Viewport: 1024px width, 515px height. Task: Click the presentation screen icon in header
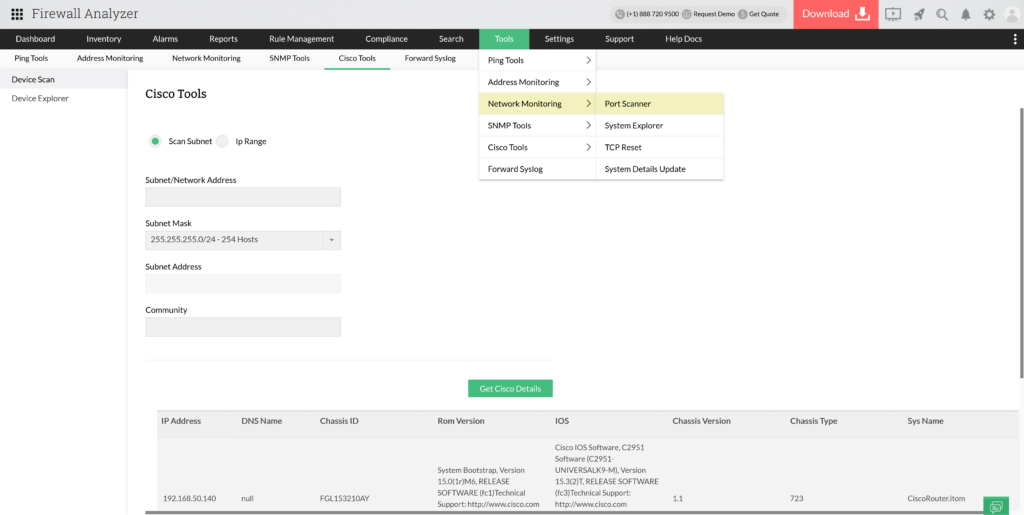click(893, 14)
